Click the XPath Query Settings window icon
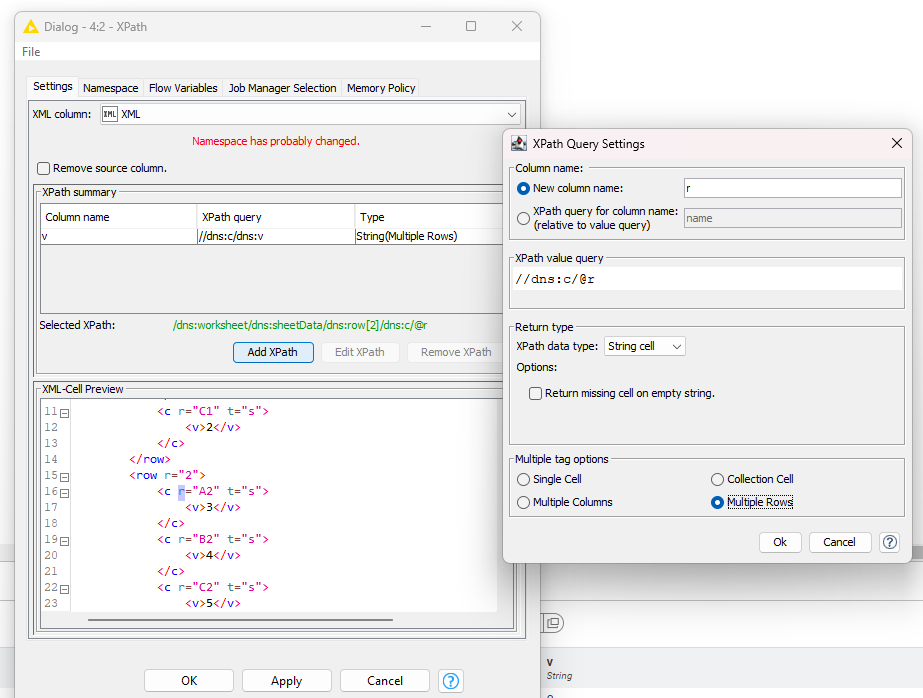This screenshot has width=923, height=698. point(519,144)
